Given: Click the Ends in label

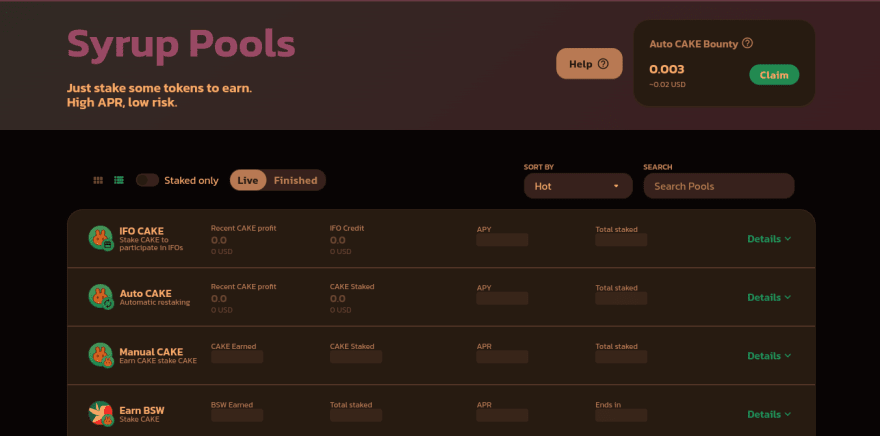Looking at the screenshot, I should coord(608,405).
